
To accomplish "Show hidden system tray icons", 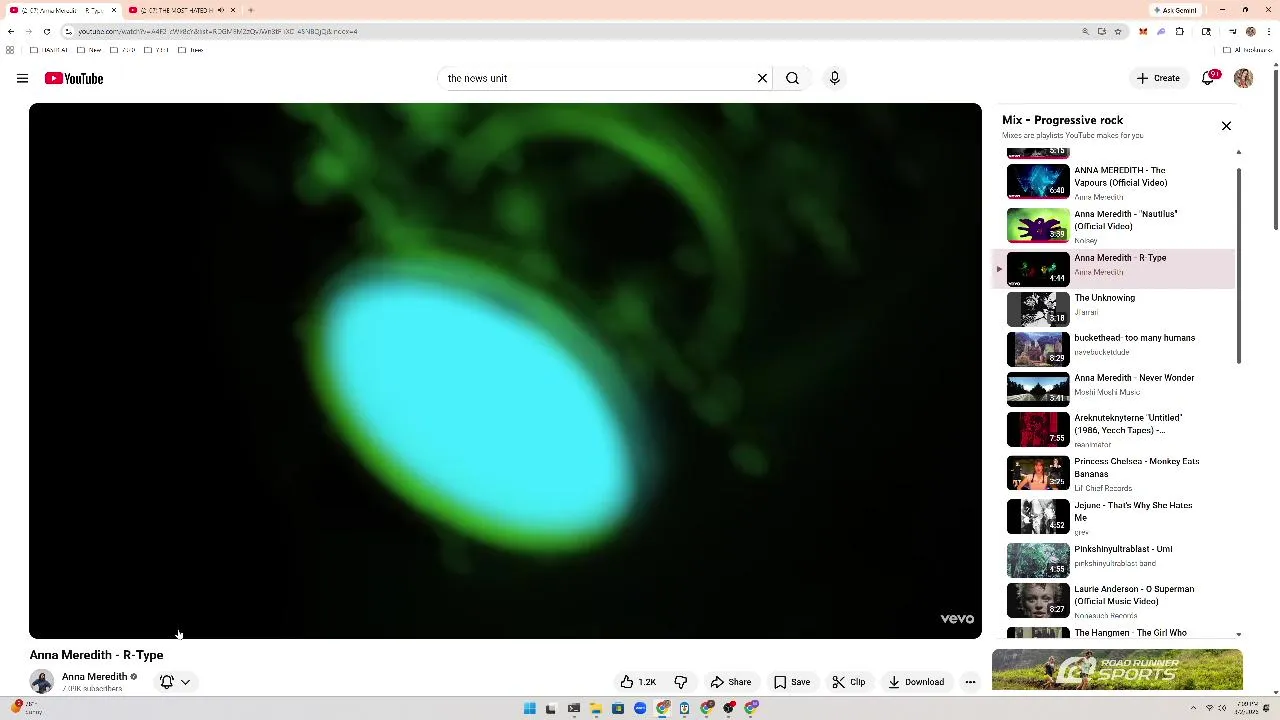I will [x=1193, y=708].
